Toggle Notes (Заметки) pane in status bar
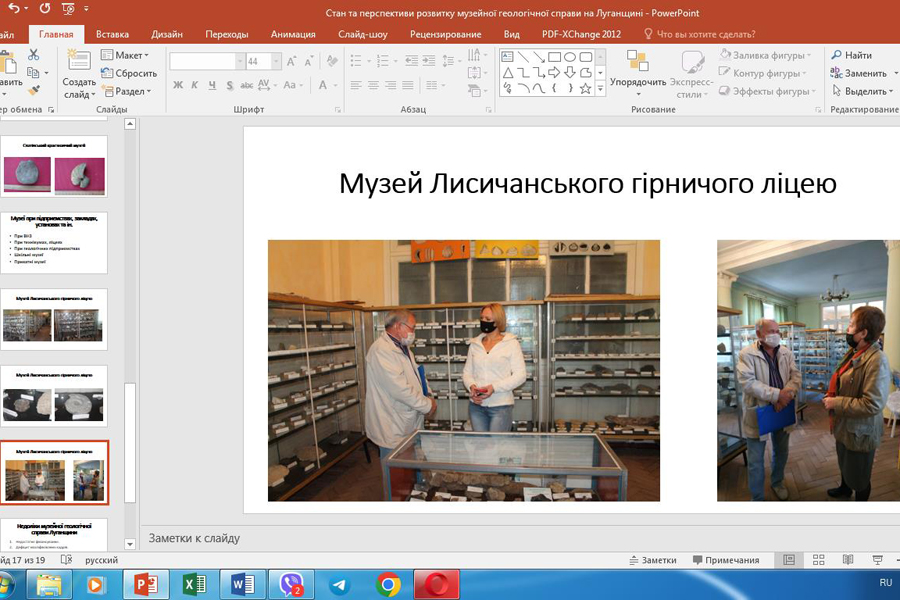This screenshot has height=600, width=900. (652, 560)
